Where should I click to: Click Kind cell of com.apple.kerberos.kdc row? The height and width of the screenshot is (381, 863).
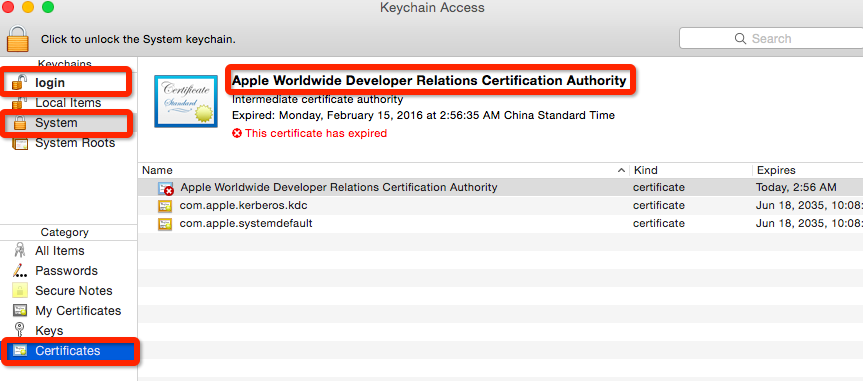(659, 205)
